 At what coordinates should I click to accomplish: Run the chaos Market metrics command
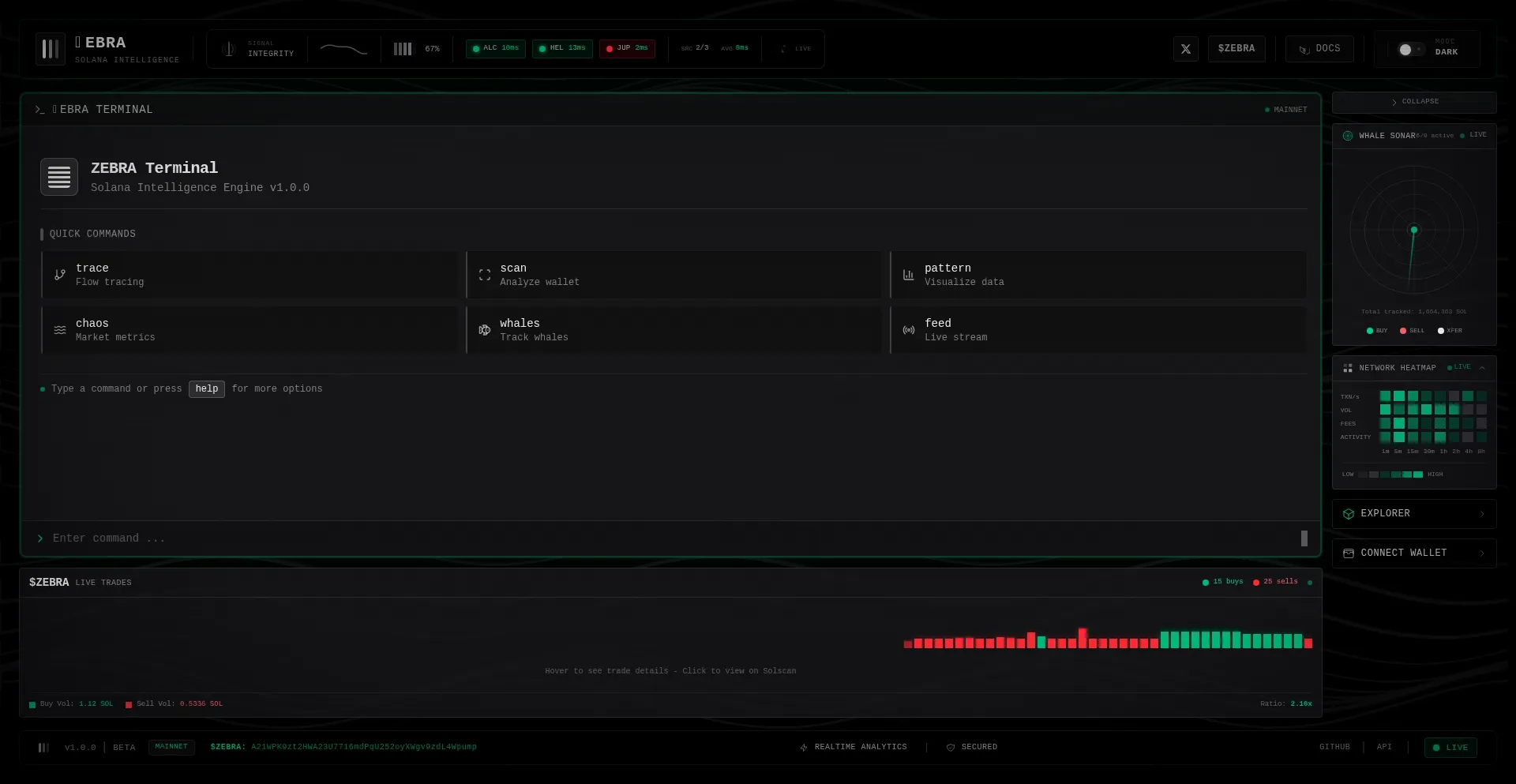click(x=250, y=330)
